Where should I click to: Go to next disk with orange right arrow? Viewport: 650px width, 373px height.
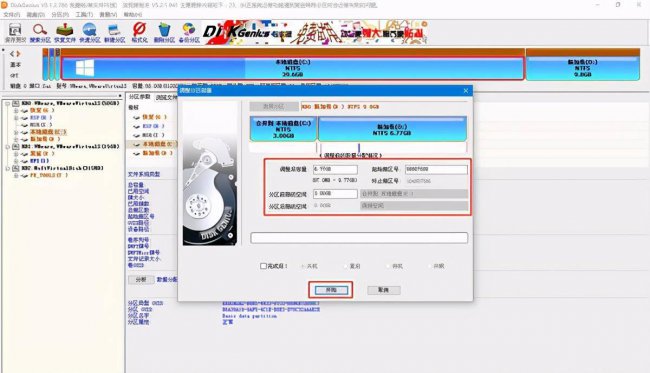[x=18, y=54]
